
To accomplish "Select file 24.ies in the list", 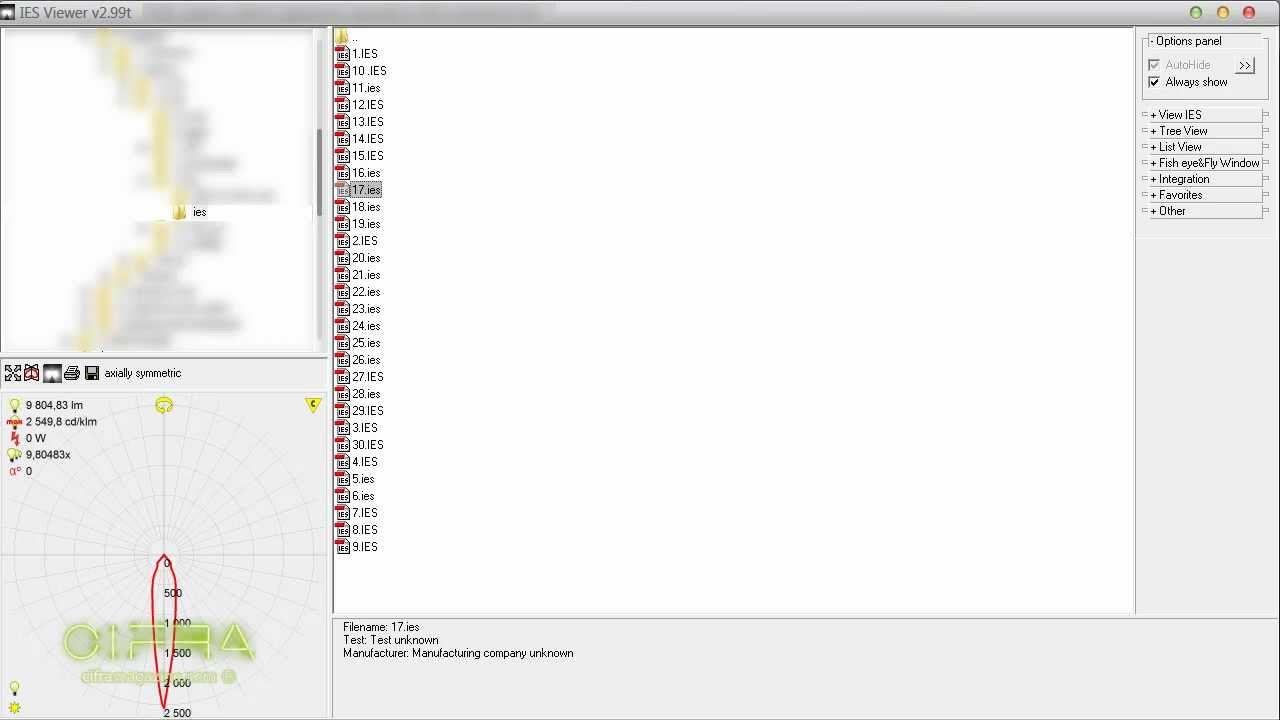I will point(358,326).
